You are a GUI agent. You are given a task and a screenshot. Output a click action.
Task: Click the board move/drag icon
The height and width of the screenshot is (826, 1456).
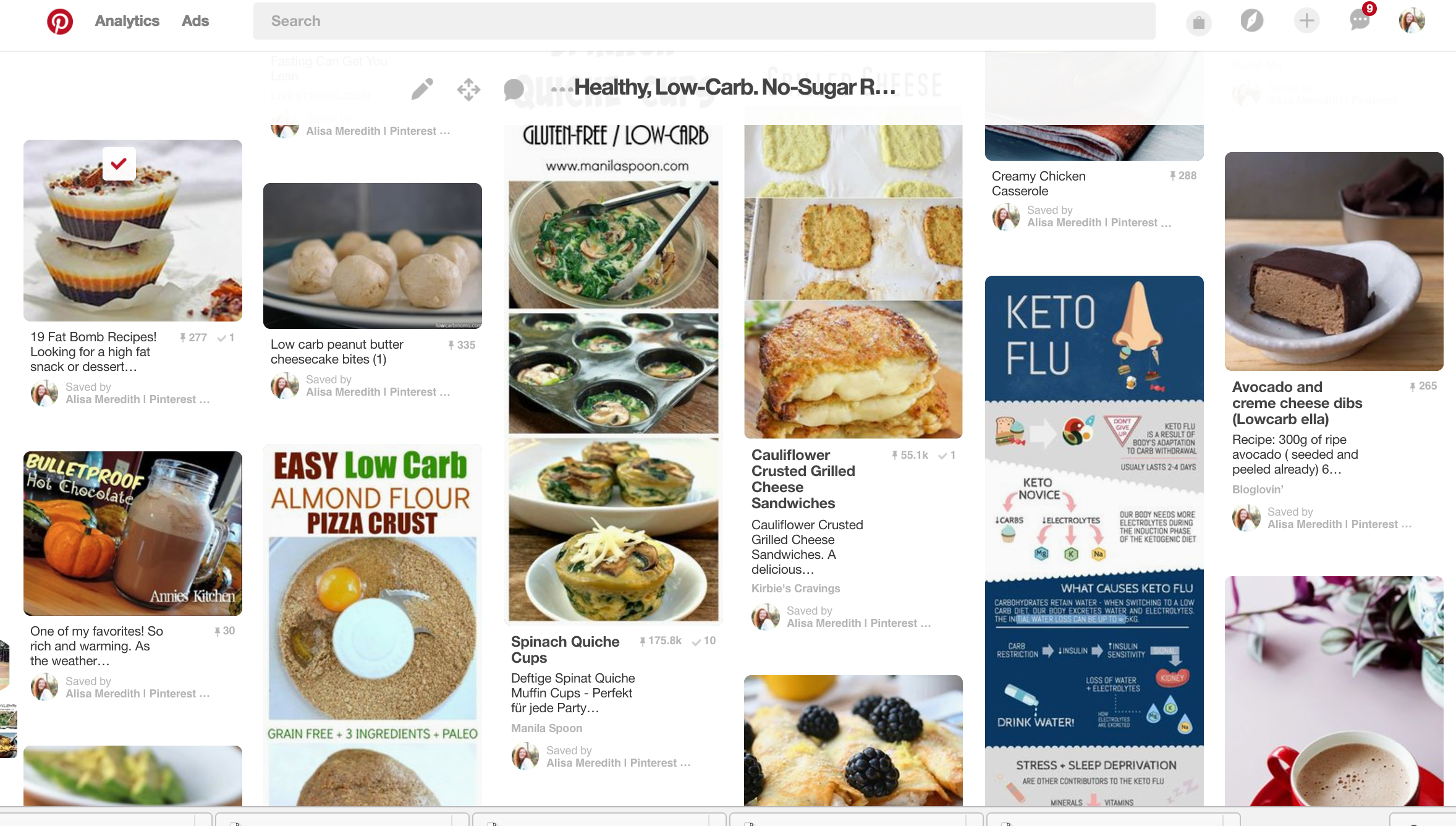(x=469, y=88)
